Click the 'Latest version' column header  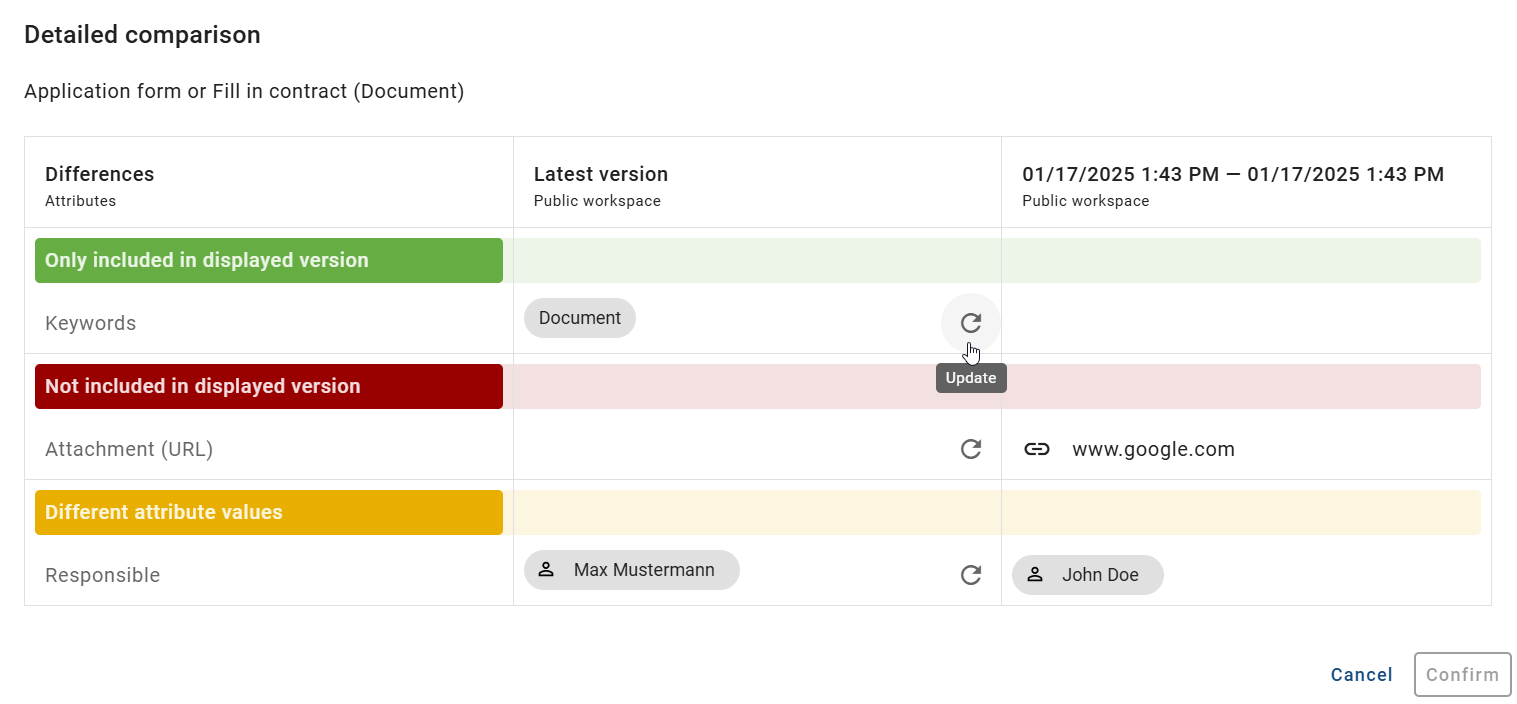(x=600, y=174)
